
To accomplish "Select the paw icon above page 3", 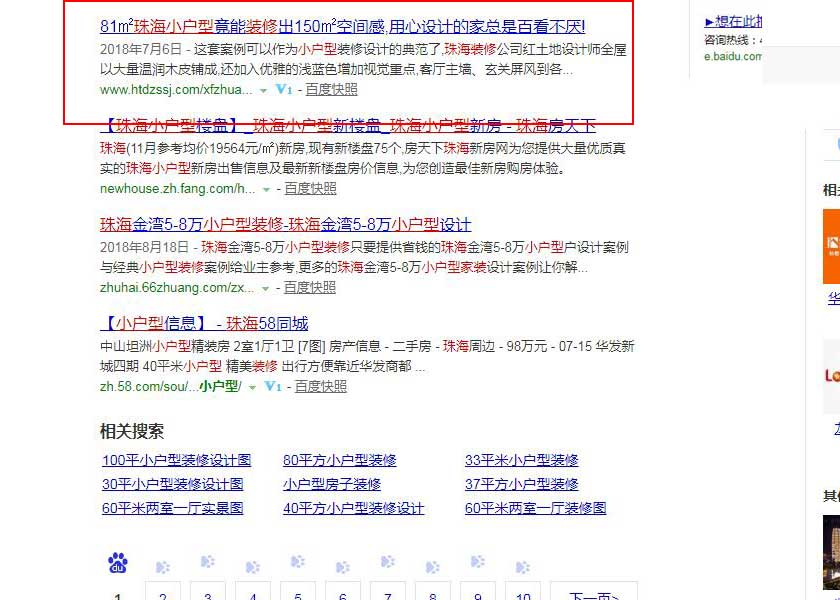I will click(x=208, y=561).
